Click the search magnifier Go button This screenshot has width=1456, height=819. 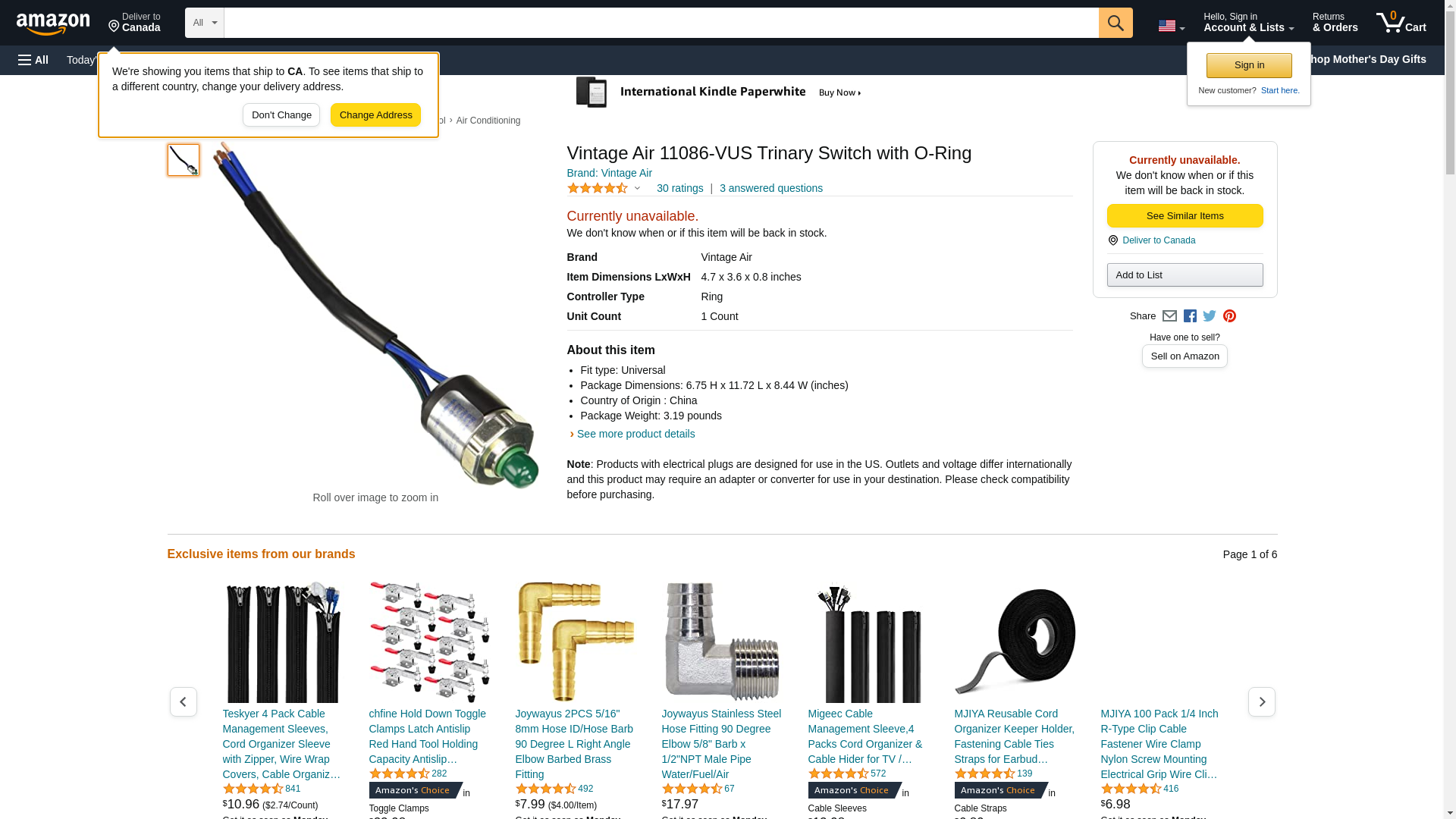tap(1115, 23)
